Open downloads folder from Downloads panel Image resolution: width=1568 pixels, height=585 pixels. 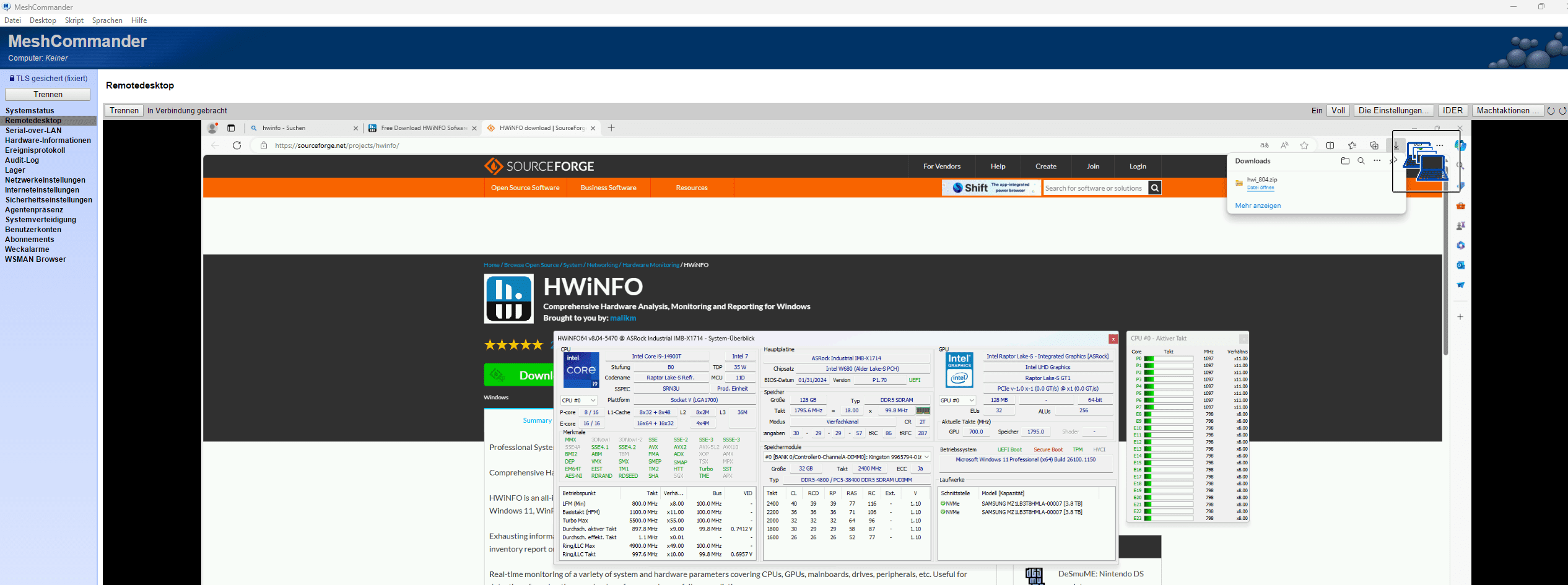pyautogui.click(x=1345, y=161)
